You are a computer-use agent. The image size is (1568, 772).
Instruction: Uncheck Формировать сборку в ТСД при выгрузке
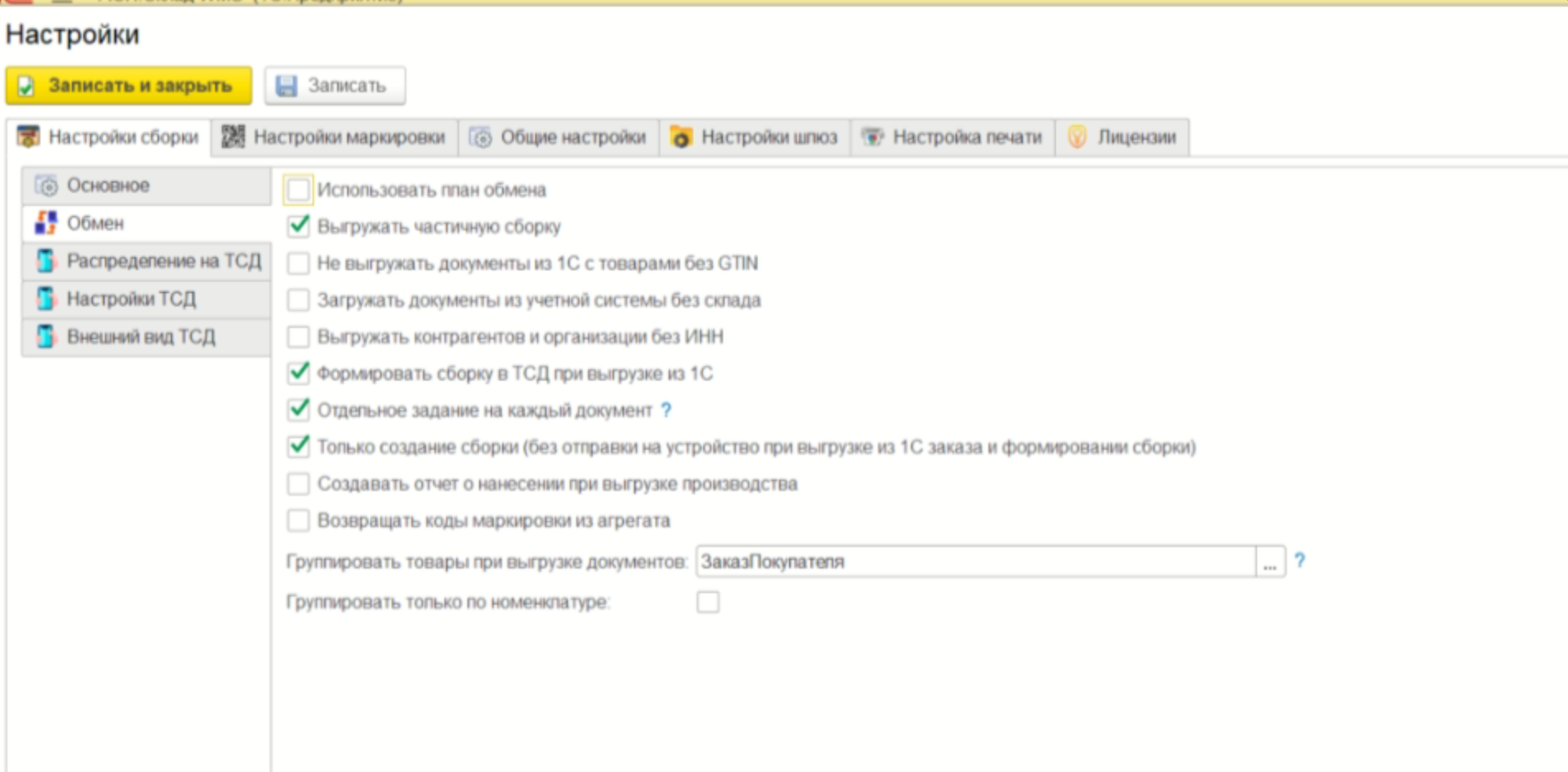[298, 373]
